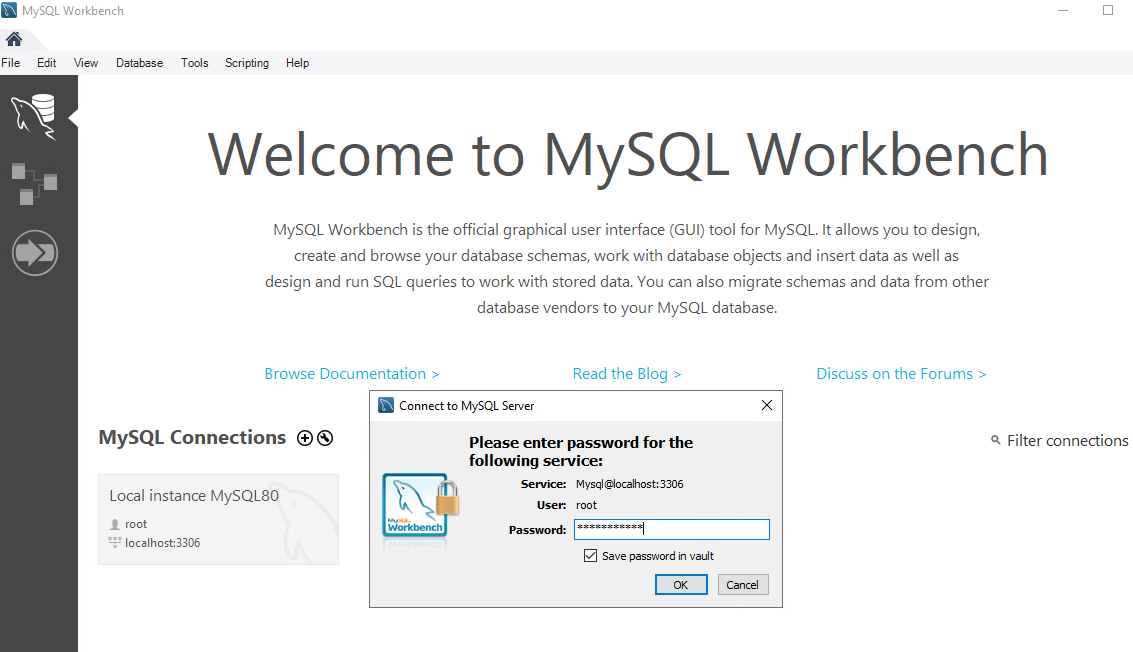1133x652 pixels.
Task: Open manage connections wrench icon
Action: pos(325,438)
